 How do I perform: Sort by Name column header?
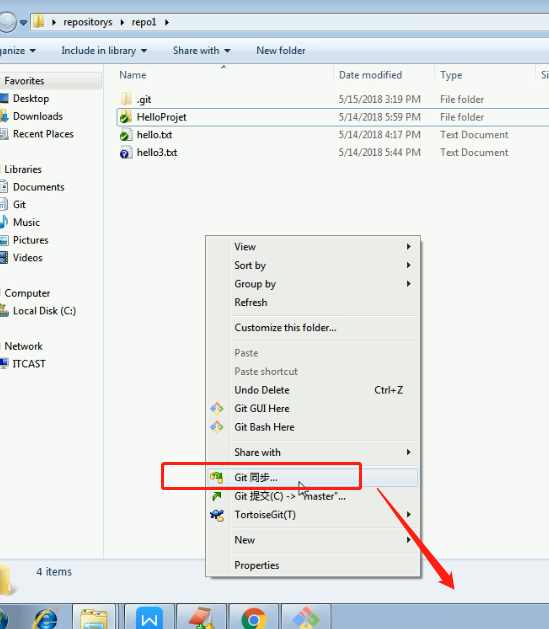coord(133,75)
